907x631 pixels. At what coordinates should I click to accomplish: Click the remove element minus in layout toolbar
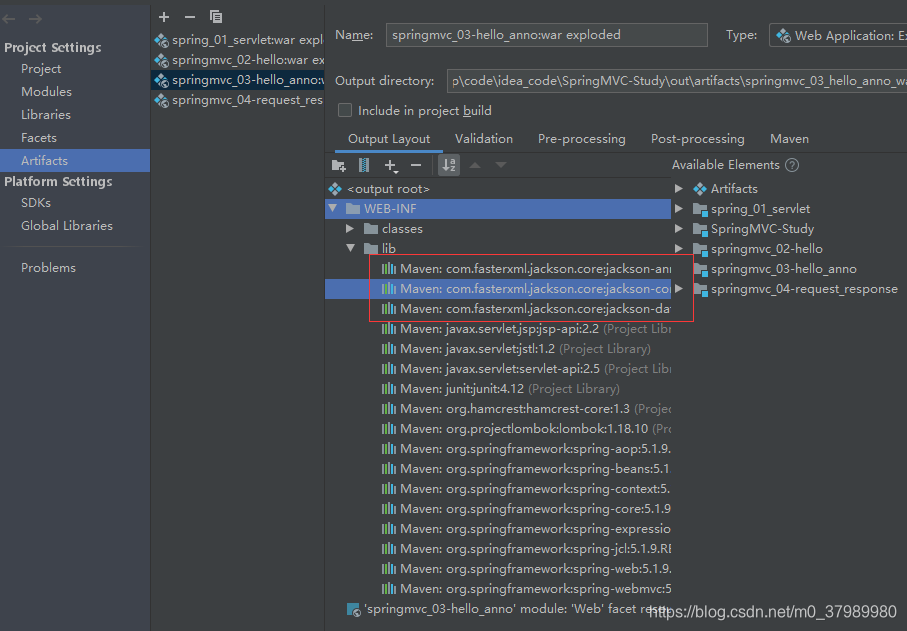[x=416, y=165]
